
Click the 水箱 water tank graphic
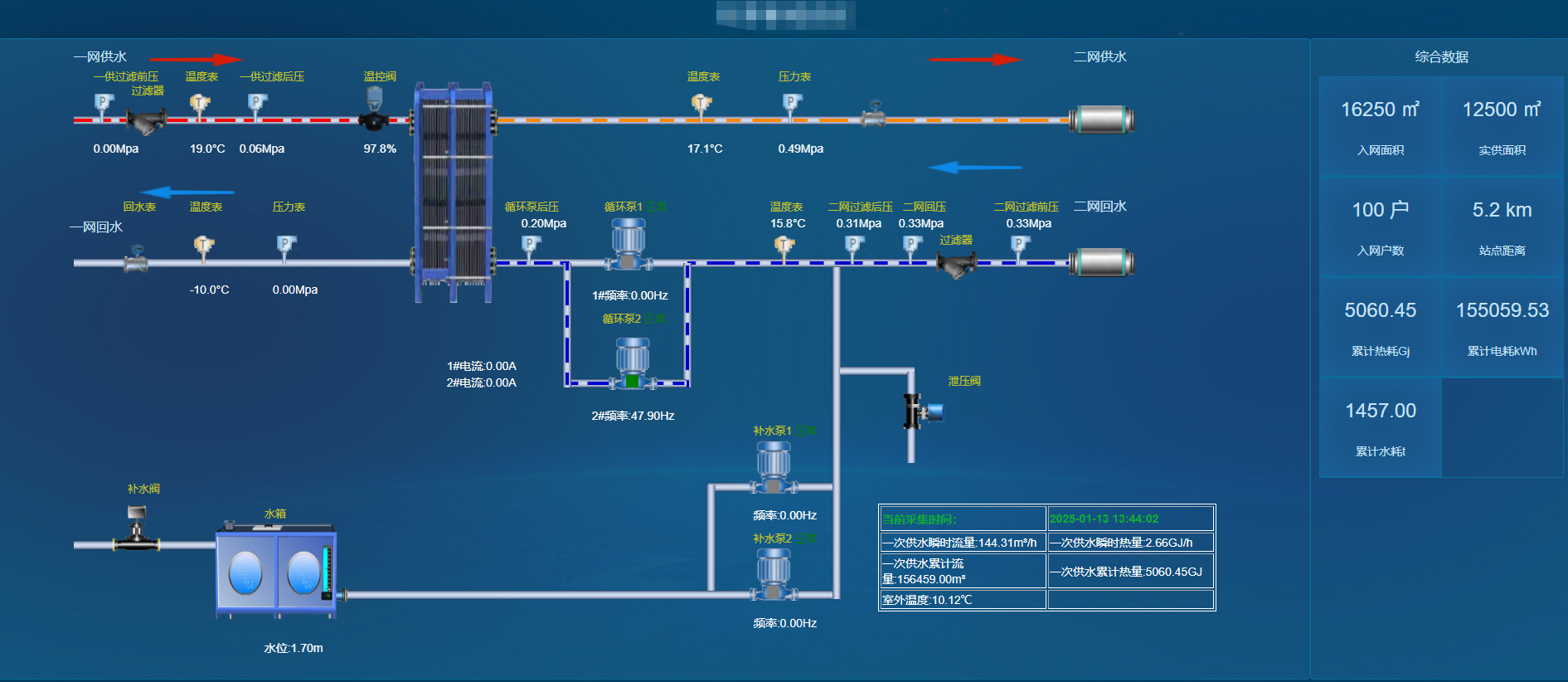275,571
